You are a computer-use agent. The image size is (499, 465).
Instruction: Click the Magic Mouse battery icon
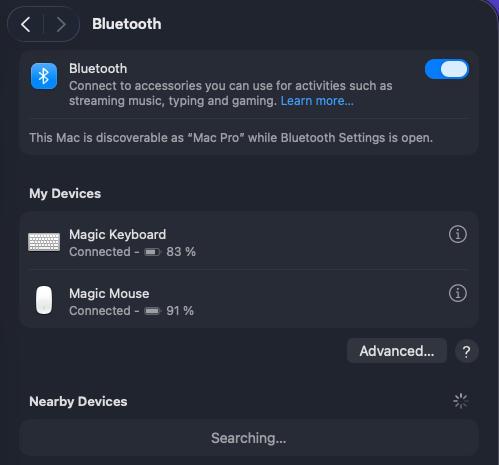[x=152, y=311]
